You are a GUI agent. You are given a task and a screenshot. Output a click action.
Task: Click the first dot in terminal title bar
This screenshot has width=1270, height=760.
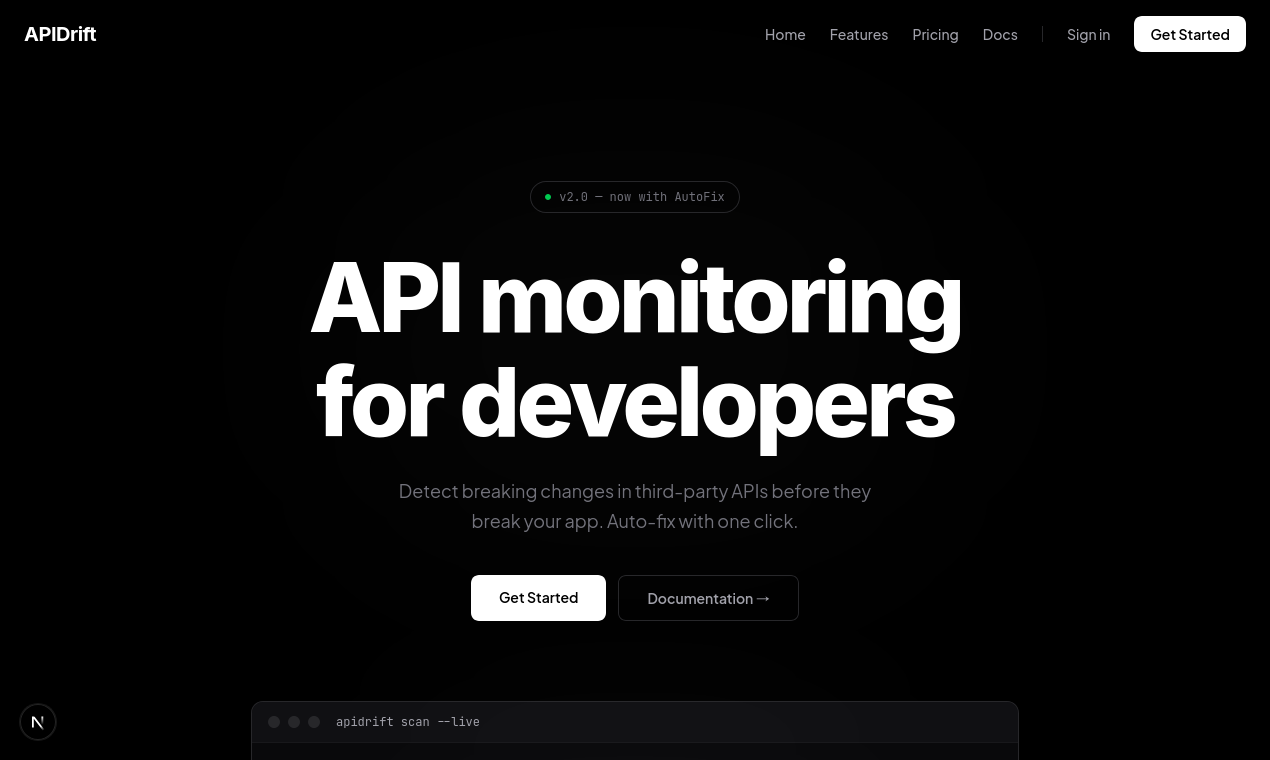pos(274,721)
